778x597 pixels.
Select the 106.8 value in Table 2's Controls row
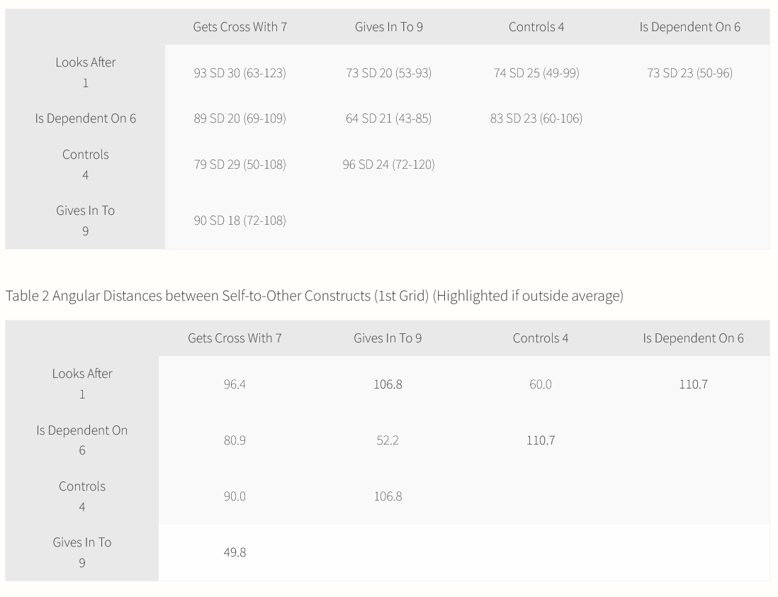coord(388,496)
